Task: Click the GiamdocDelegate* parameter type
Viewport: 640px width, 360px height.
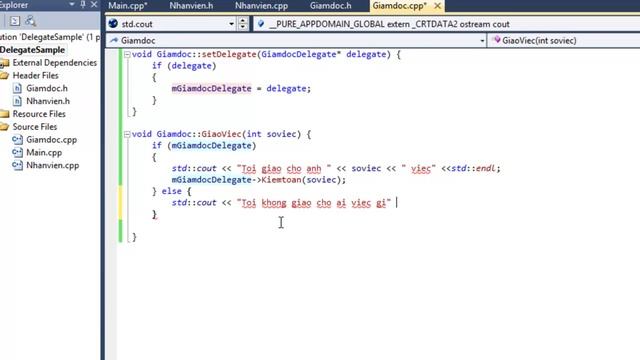Action: click(x=301, y=54)
